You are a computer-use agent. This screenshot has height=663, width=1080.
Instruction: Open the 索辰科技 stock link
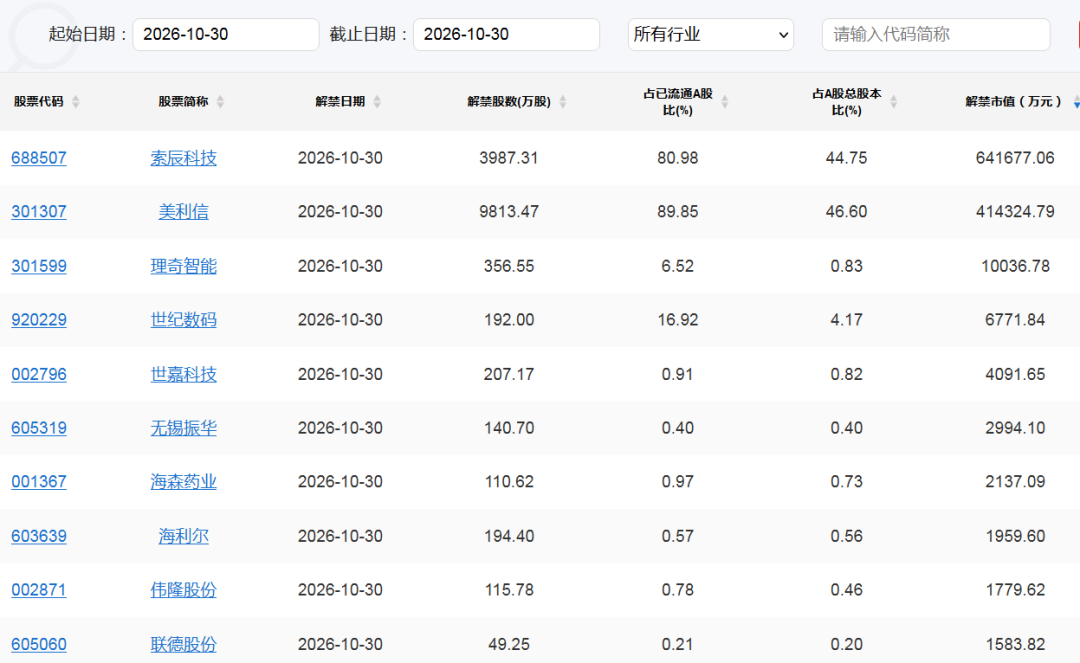(x=184, y=158)
